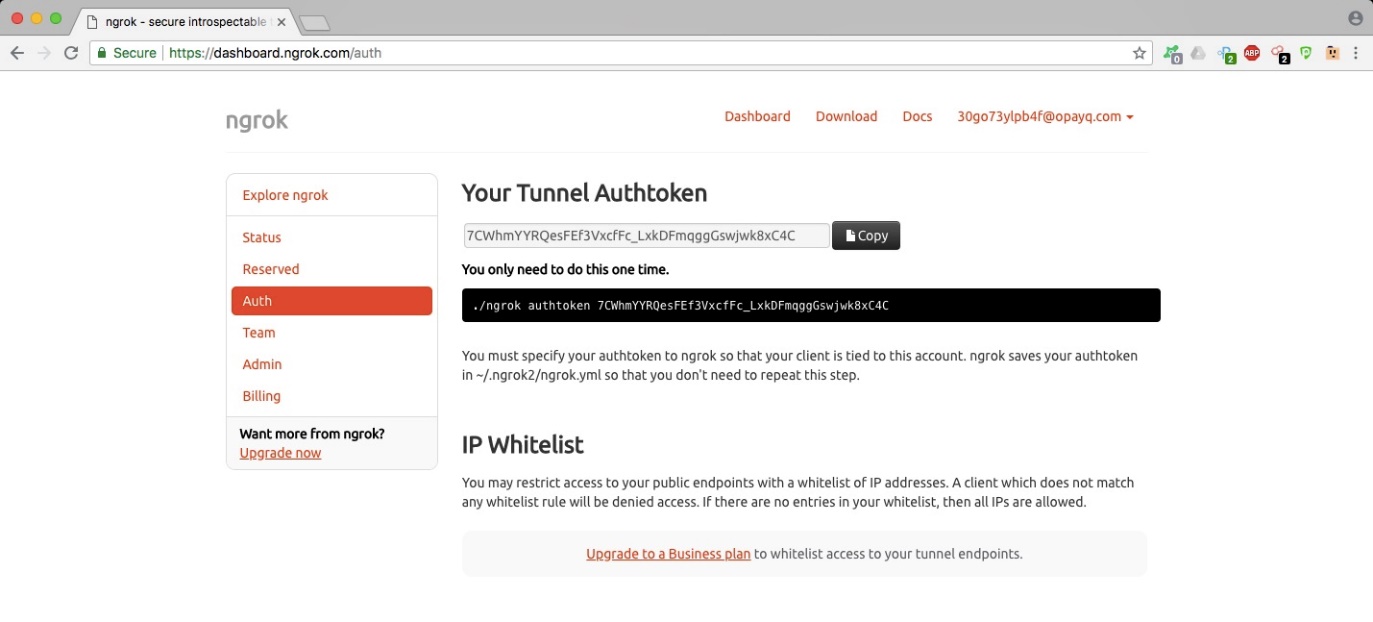The height and width of the screenshot is (622, 1373).
Task: Open the Chrome three-dot menu
Action: pyautogui.click(x=1356, y=53)
